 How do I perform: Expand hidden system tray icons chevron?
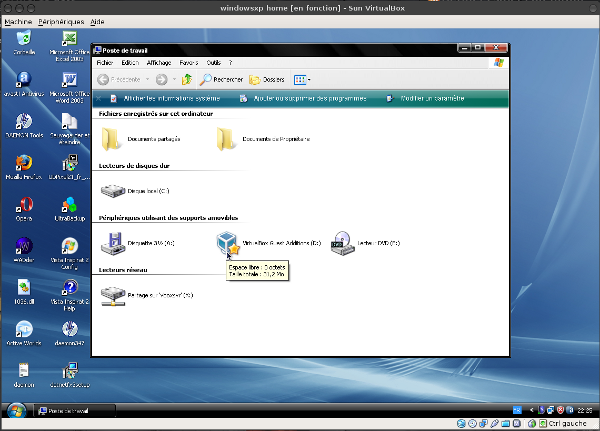532,410
